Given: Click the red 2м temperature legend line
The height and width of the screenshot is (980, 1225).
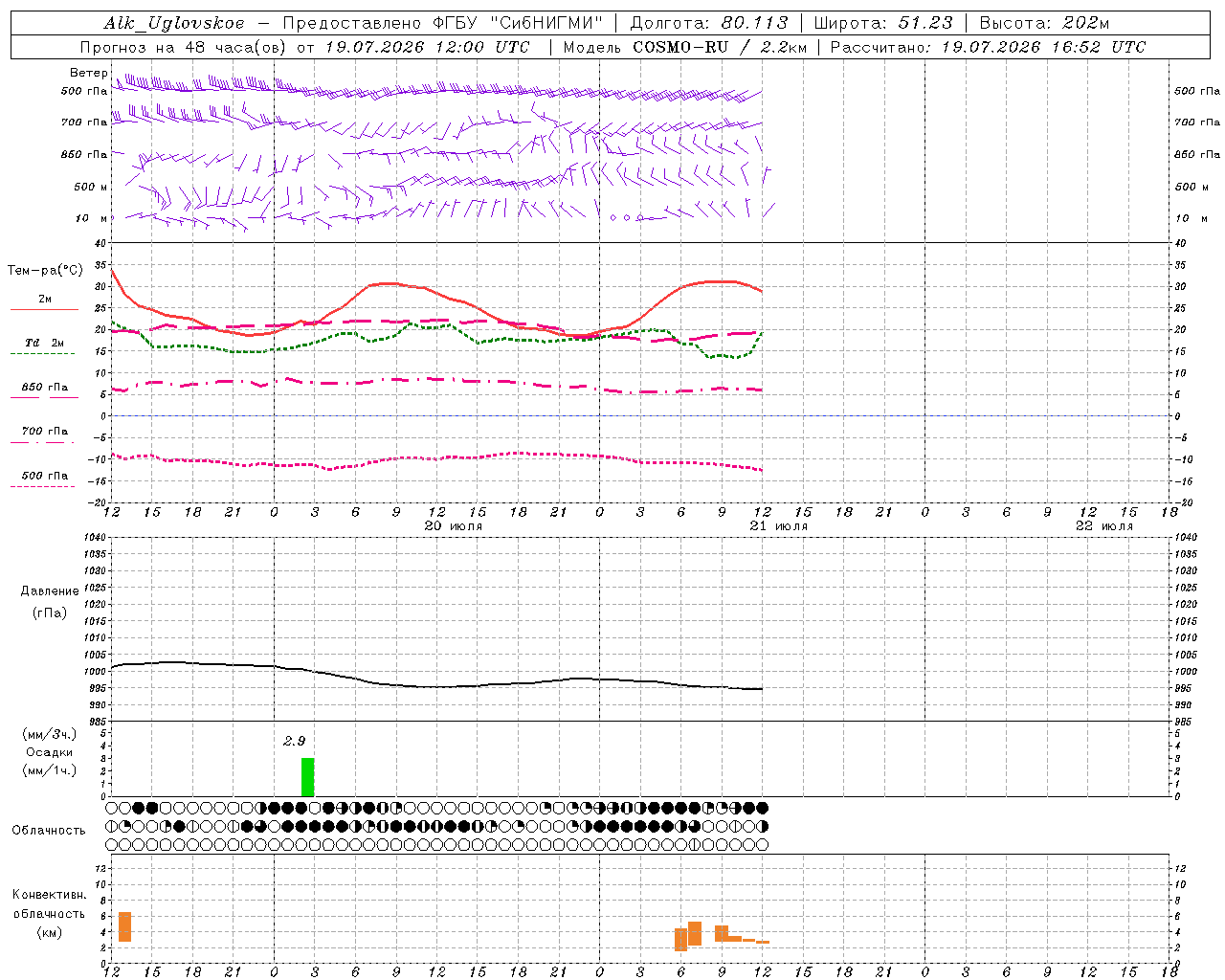Looking at the screenshot, I should point(44,309).
